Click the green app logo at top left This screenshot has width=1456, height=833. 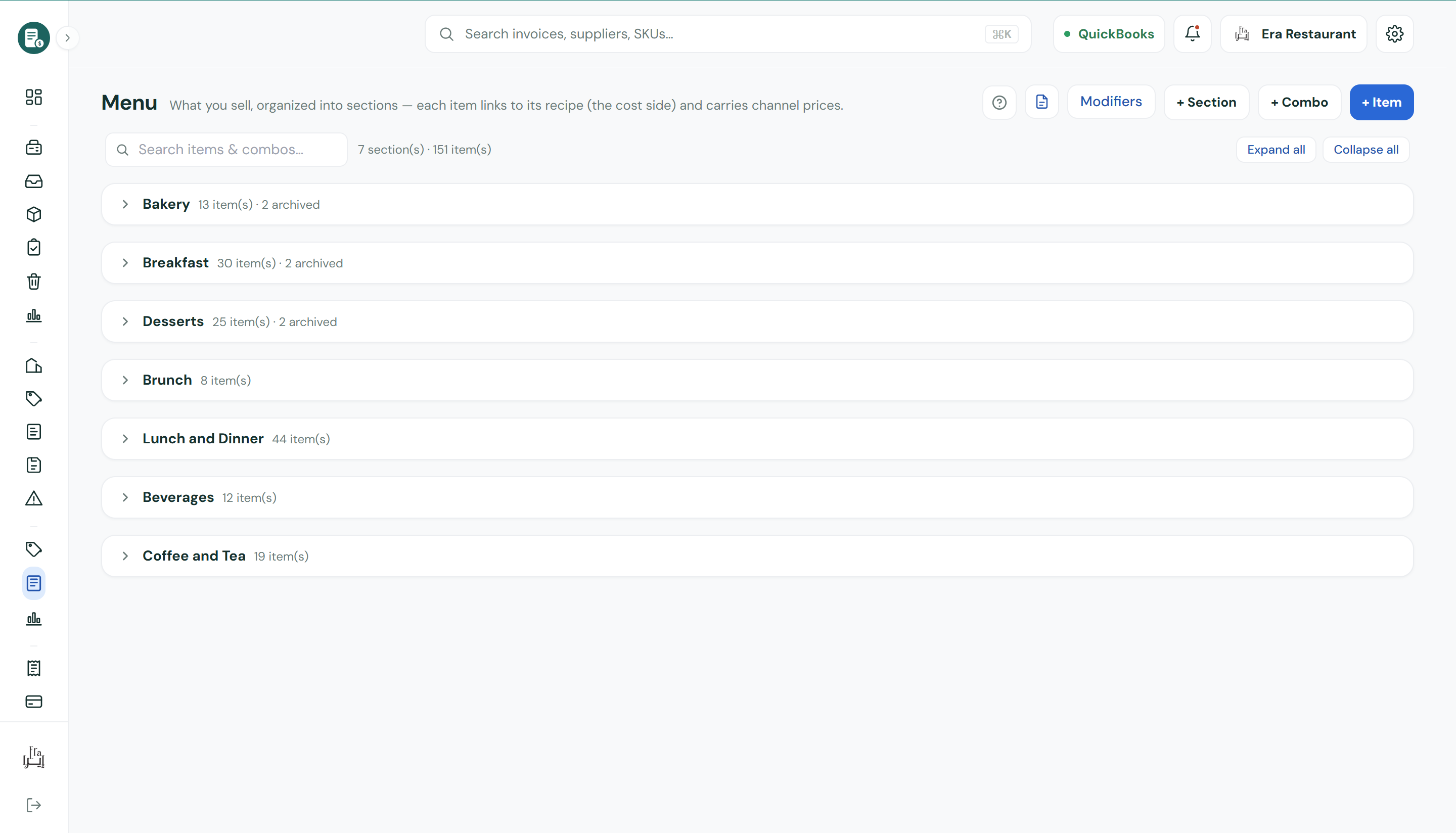point(34,38)
